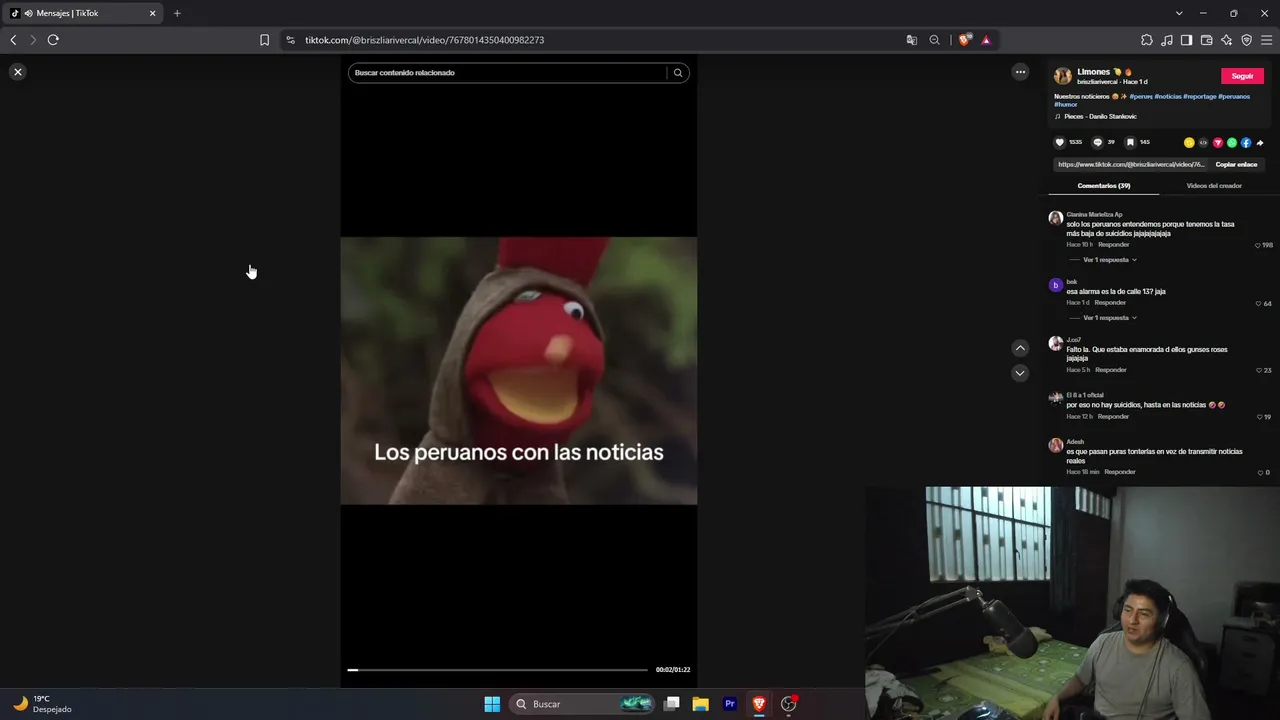Open more share options arrow
The image size is (1280, 720).
[1260, 143]
